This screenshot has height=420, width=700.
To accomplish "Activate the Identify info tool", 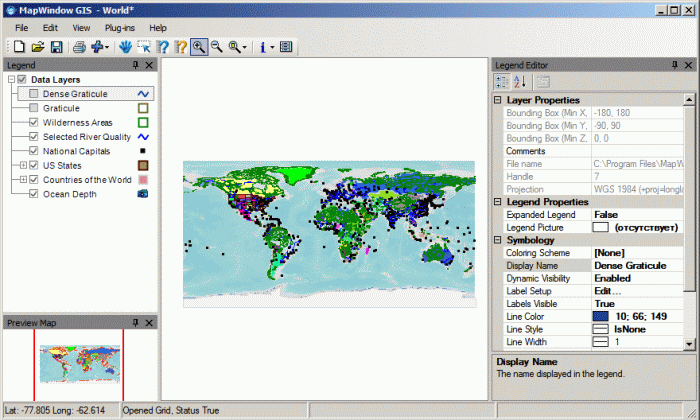I will point(262,47).
